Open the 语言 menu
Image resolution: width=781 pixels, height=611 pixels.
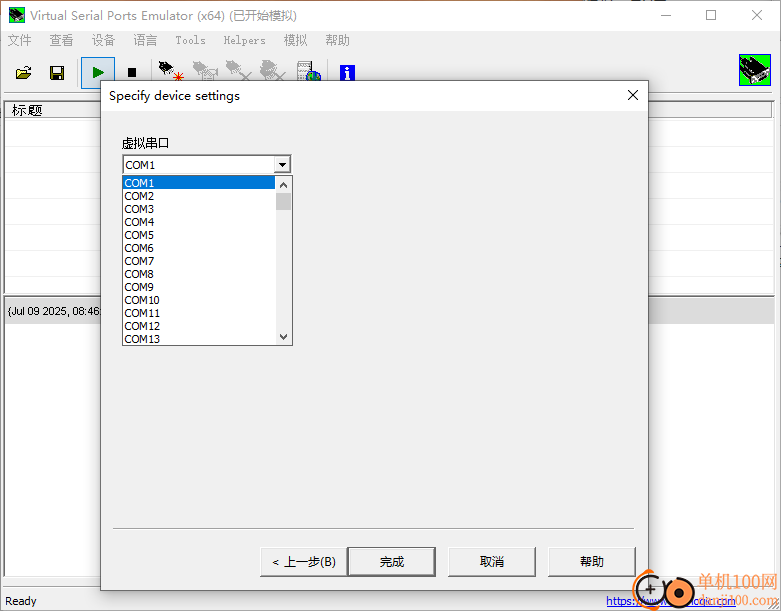[145, 40]
